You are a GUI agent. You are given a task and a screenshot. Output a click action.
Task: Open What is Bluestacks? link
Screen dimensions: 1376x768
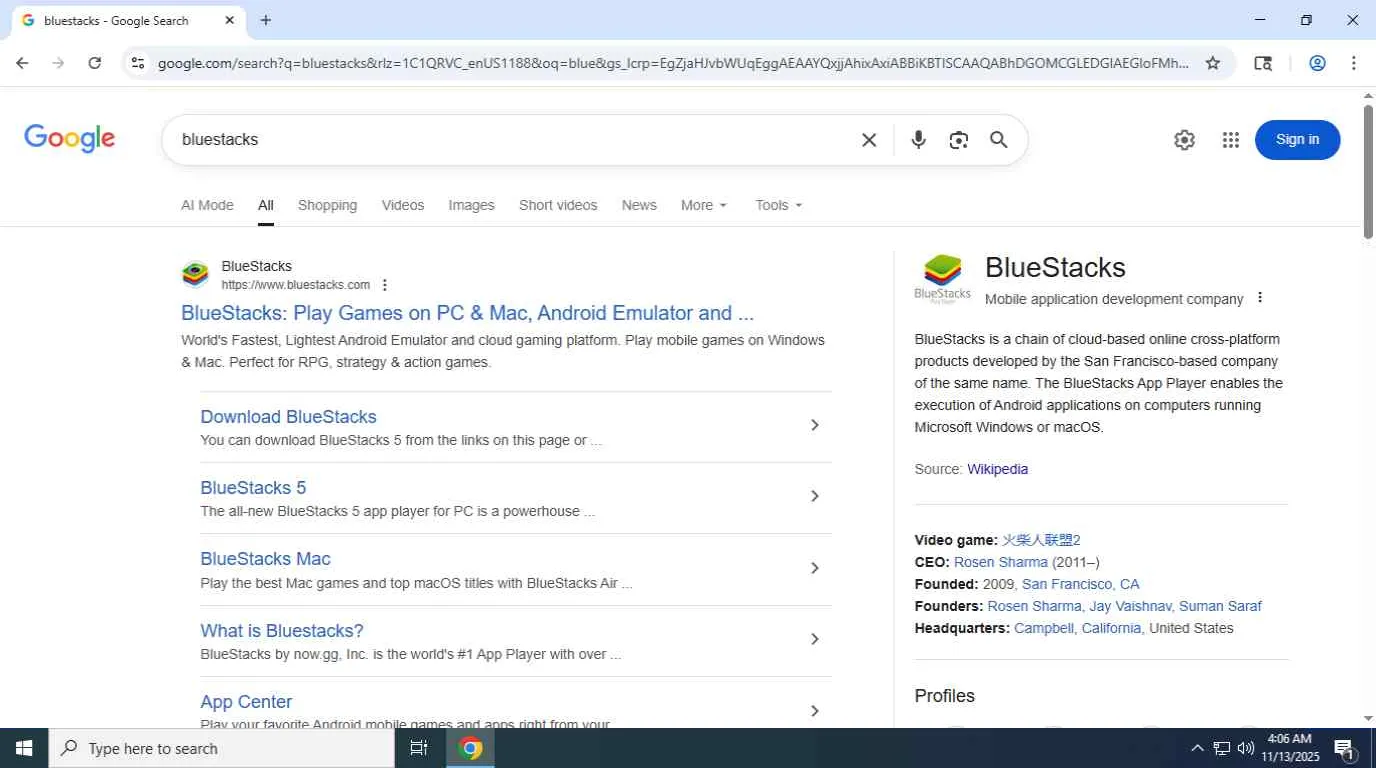pyautogui.click(x=282, y=631)
